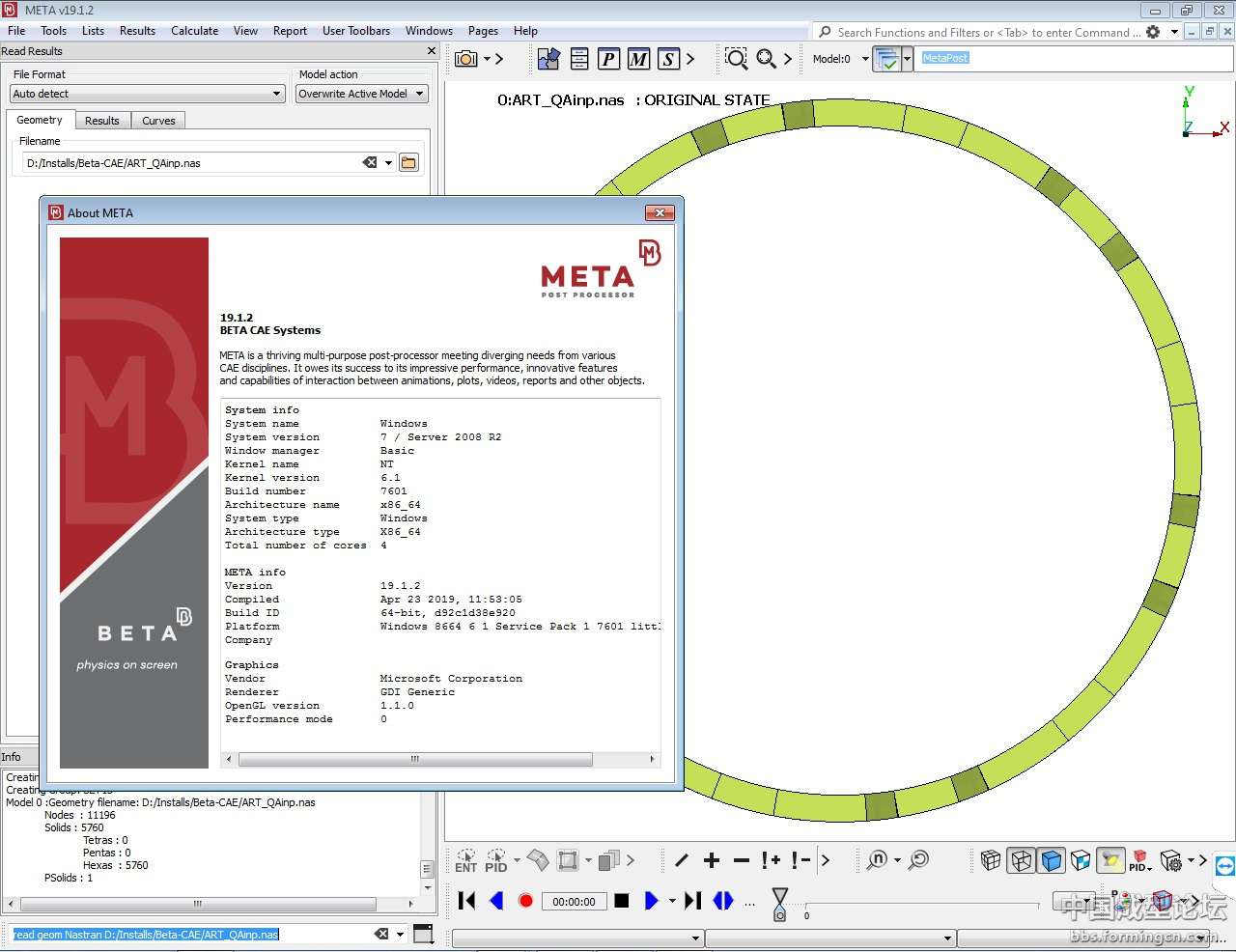Image resolution: width=1236 pixels, height=952 pixels.
Task: Open the S (Sets) list icon
Action: tap(668, 59)
